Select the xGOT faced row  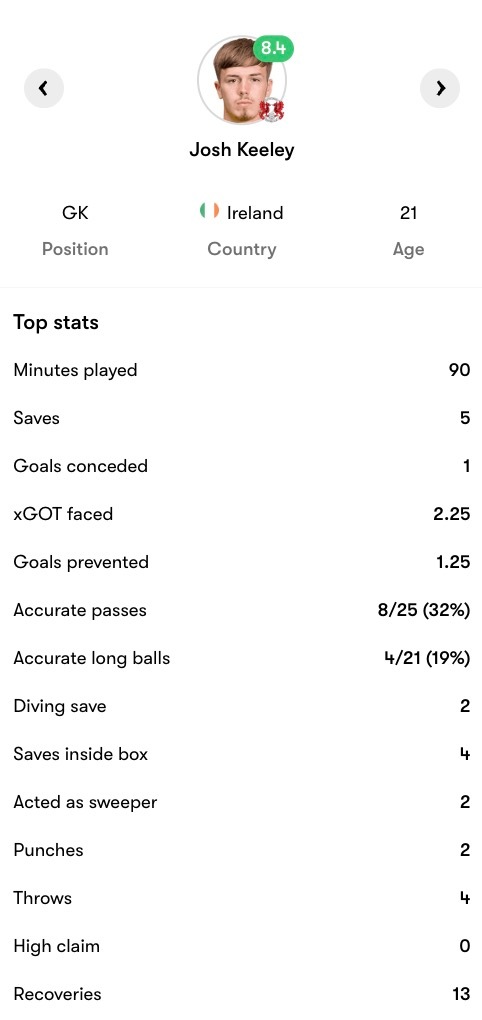tap(241, 514)
